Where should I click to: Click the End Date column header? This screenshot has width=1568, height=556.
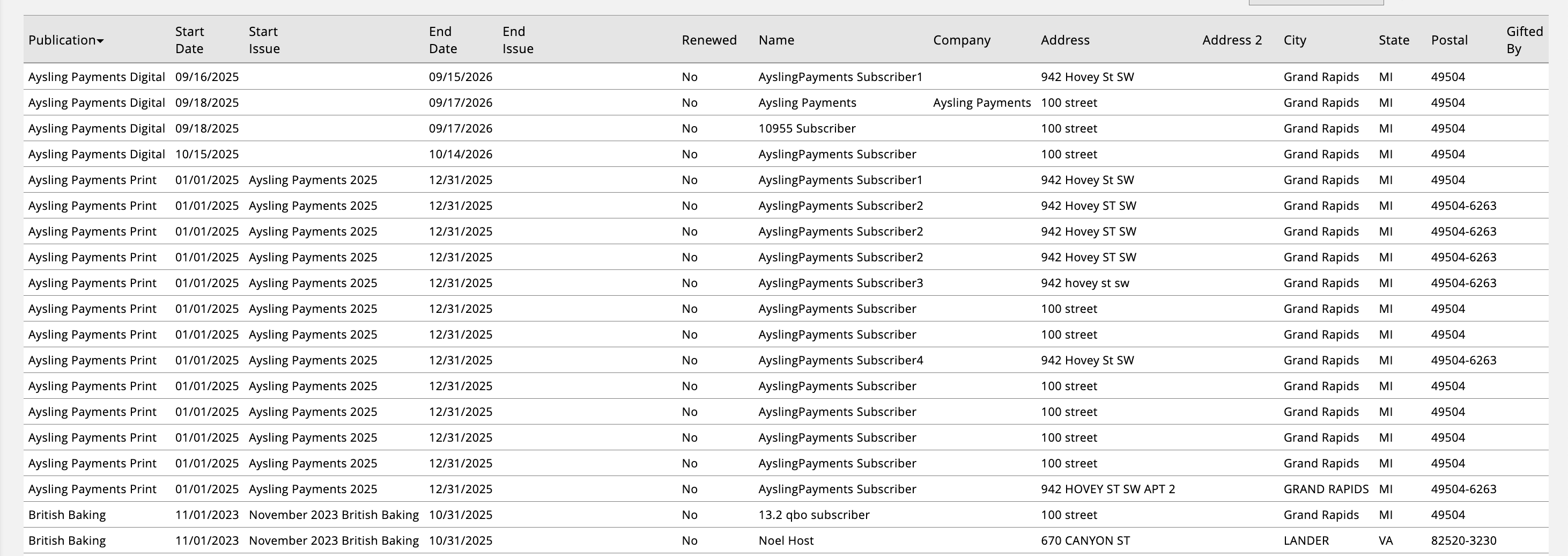click(442, 40)
